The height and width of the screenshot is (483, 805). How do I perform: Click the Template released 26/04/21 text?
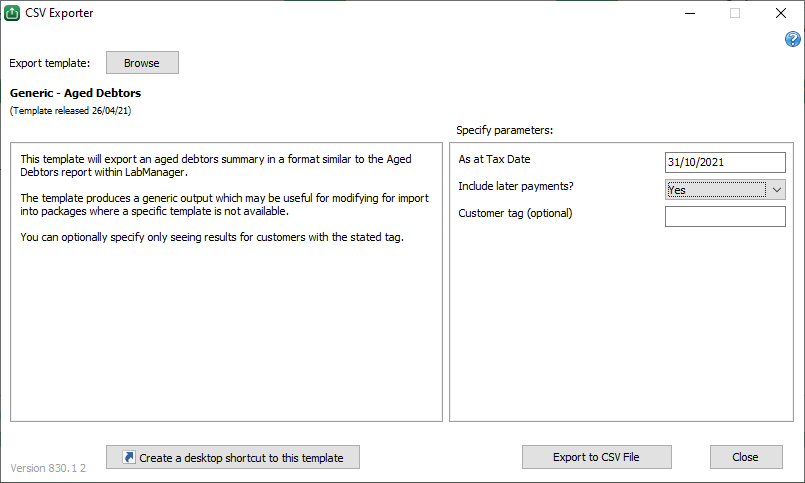pos(70,111)
